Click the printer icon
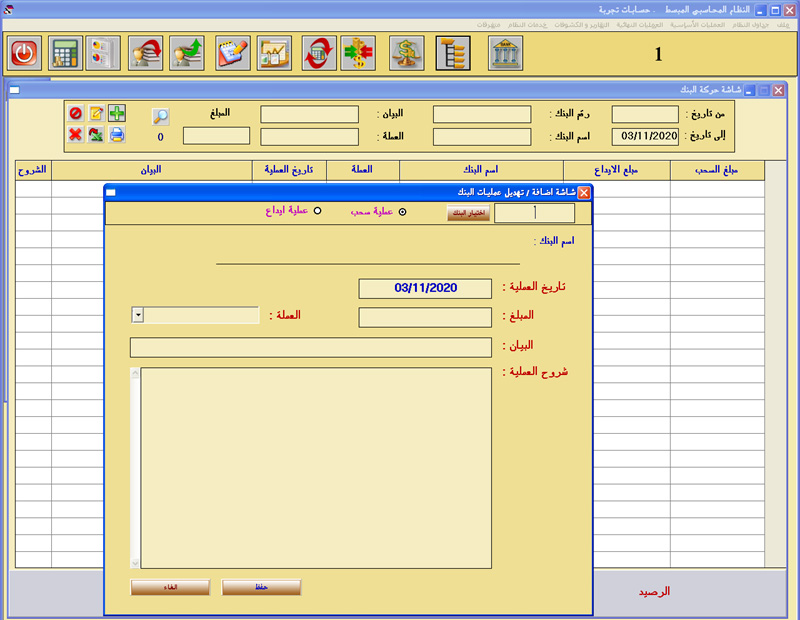Screen dimensions: 800x620 116,135
